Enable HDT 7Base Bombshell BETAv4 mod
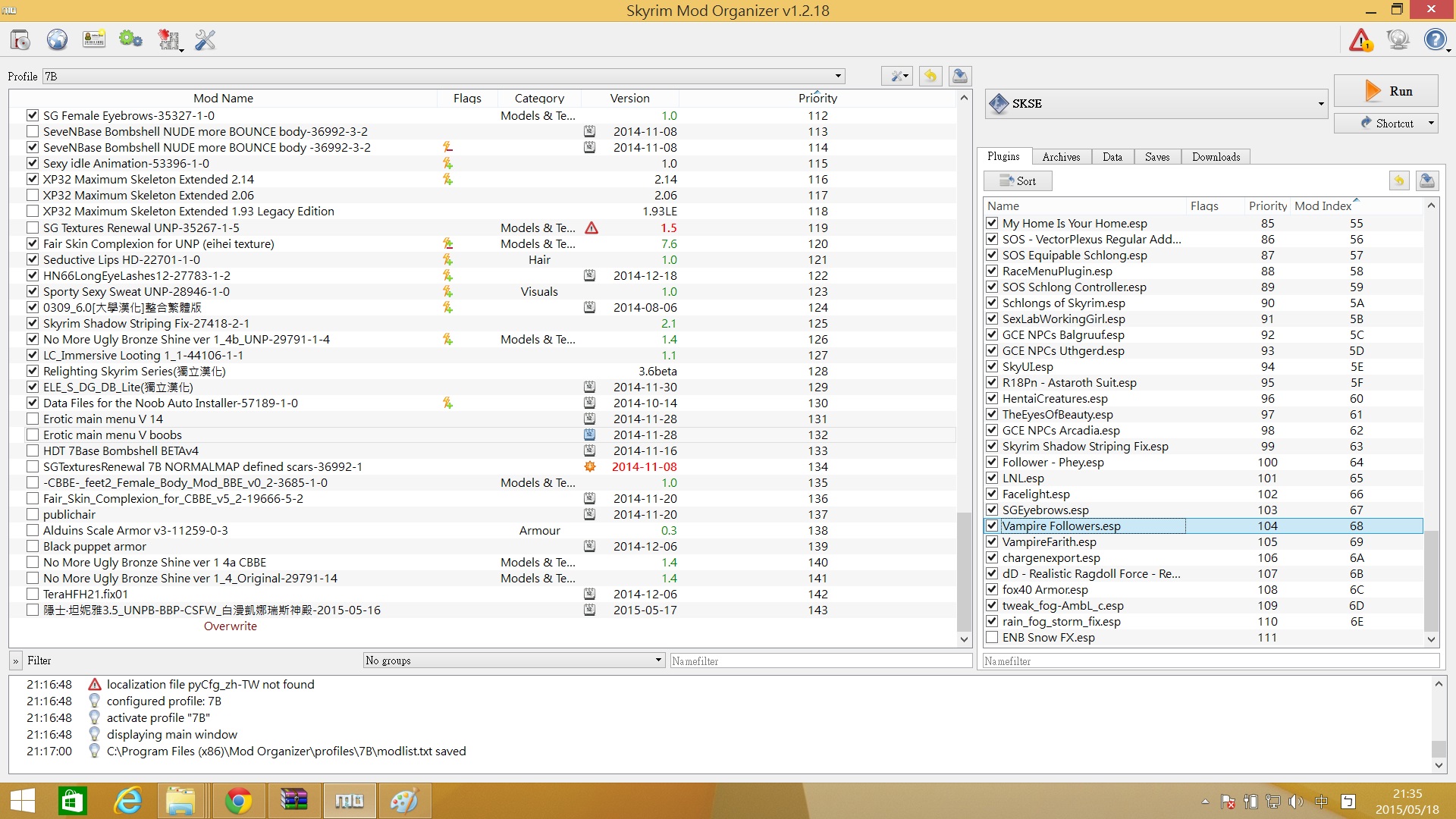The image size is (1456, 819). pyautogui.click(x=32, y=450)
